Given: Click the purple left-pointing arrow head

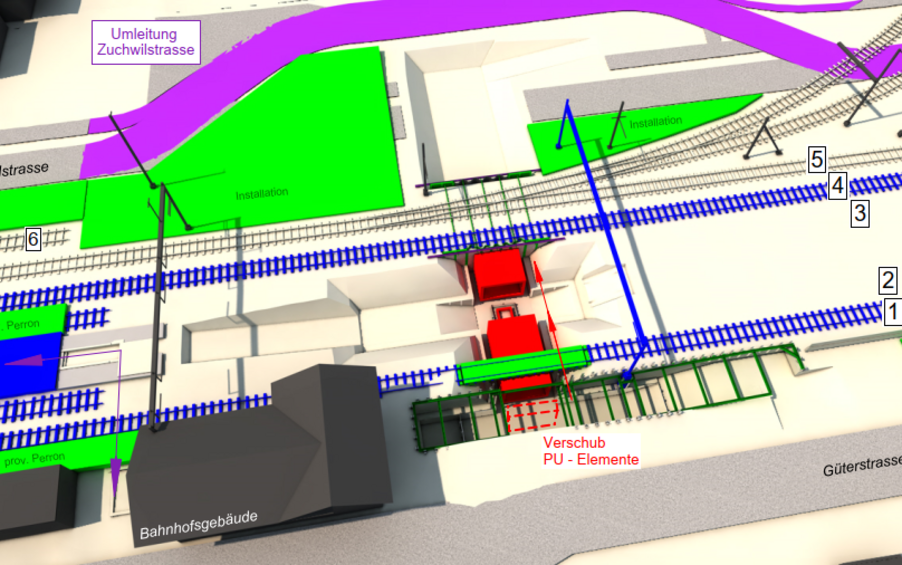Looking at the screenshot, I should [22, 361].
